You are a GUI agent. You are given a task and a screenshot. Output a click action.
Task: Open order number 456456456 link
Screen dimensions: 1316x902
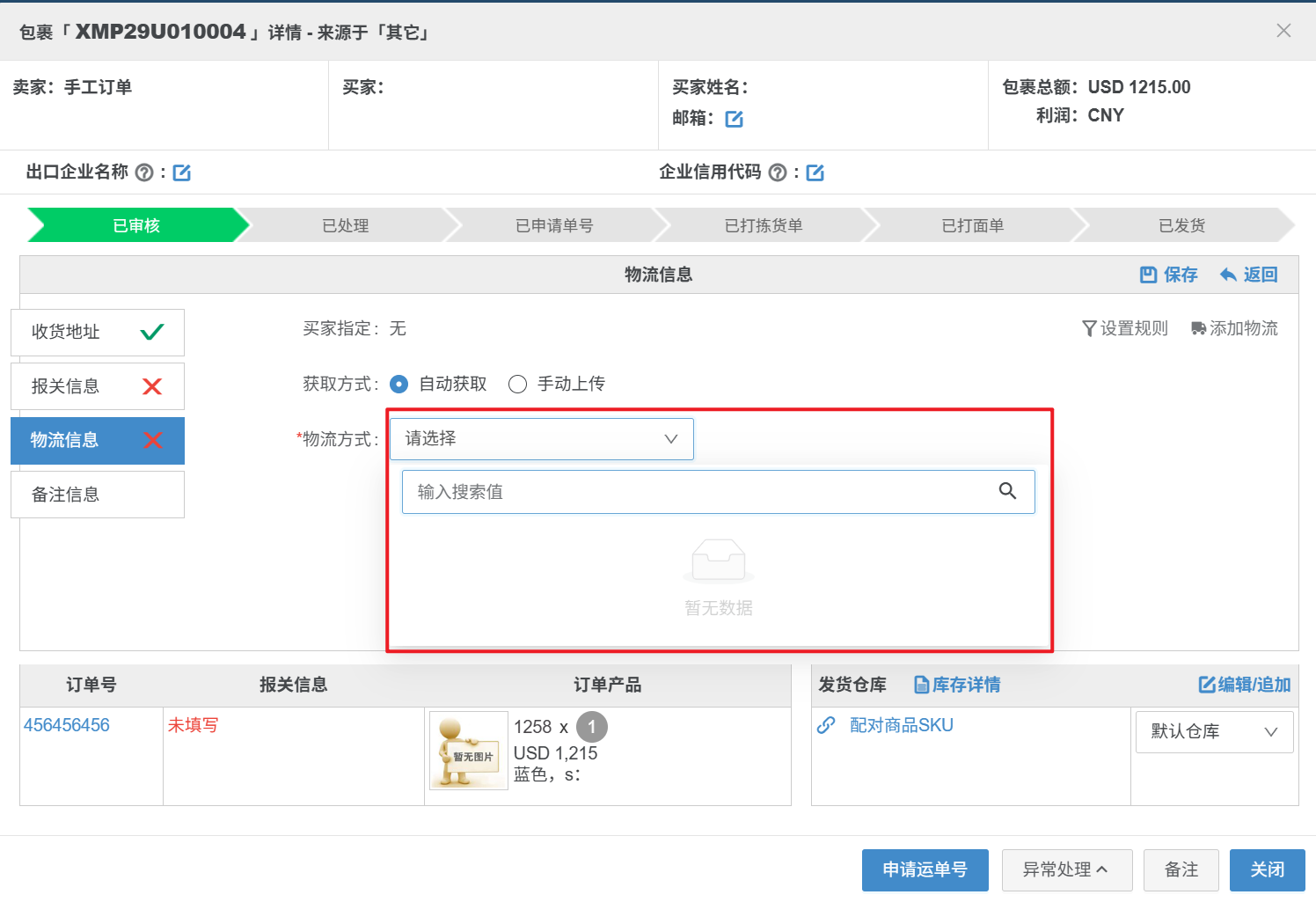(x=67, y=725)
